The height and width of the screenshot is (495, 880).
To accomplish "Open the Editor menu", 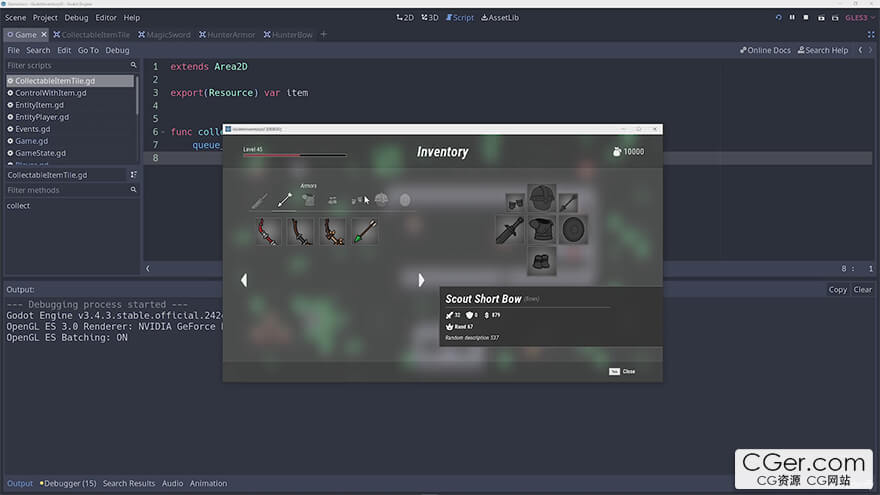I will click(106, 17).
